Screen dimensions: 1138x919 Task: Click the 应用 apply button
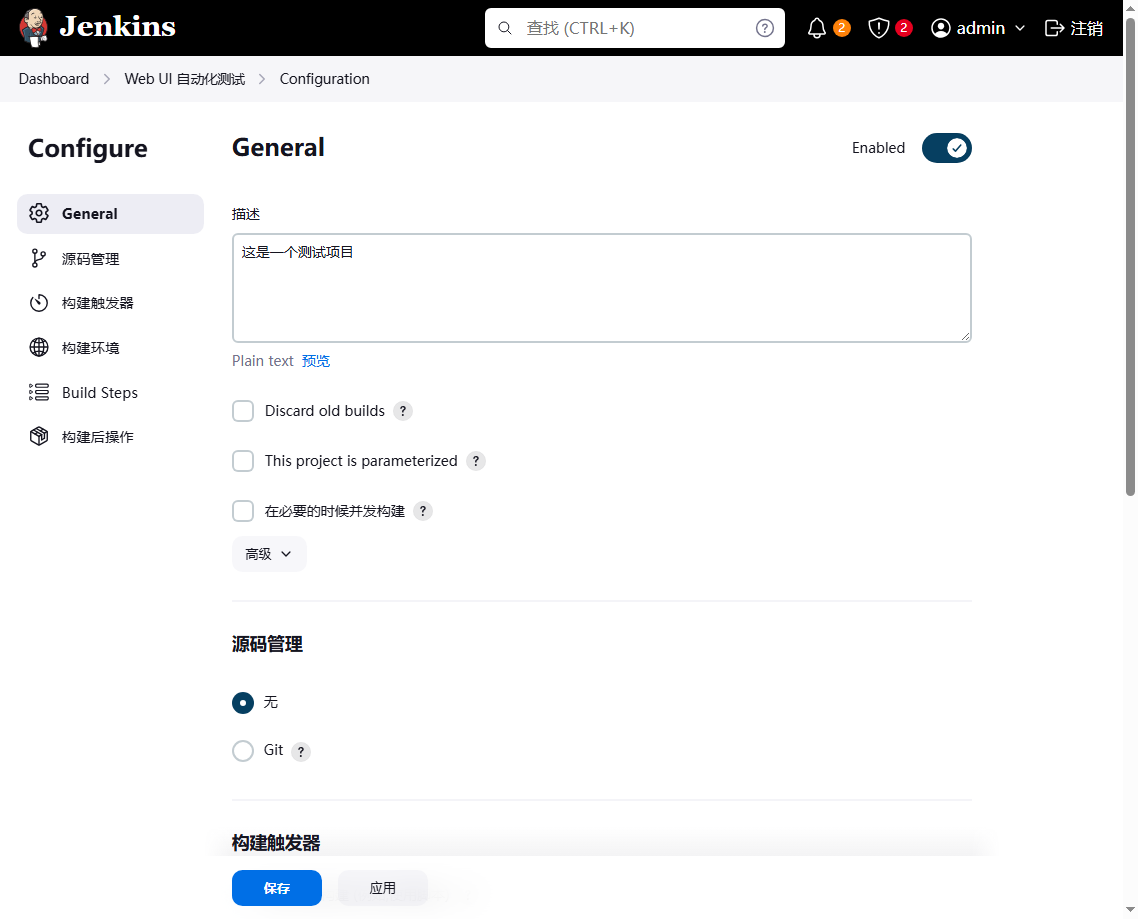382,888
